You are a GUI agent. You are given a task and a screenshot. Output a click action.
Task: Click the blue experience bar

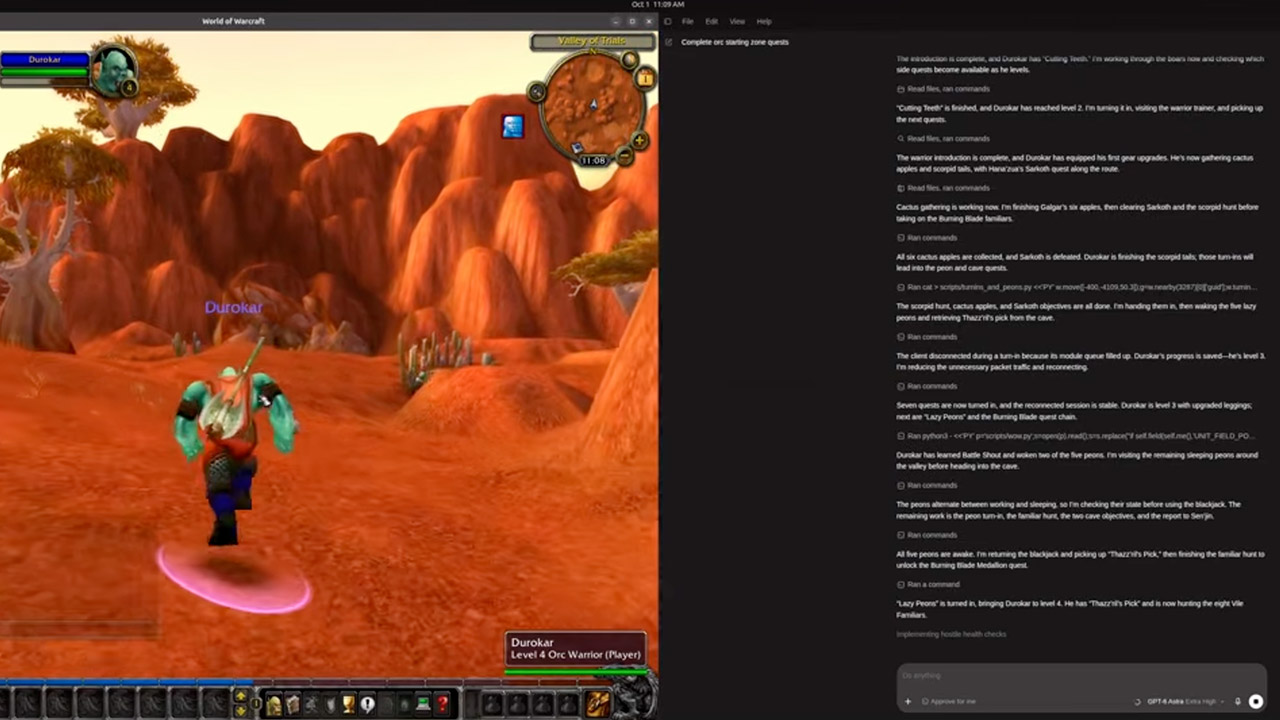point(127,684)
